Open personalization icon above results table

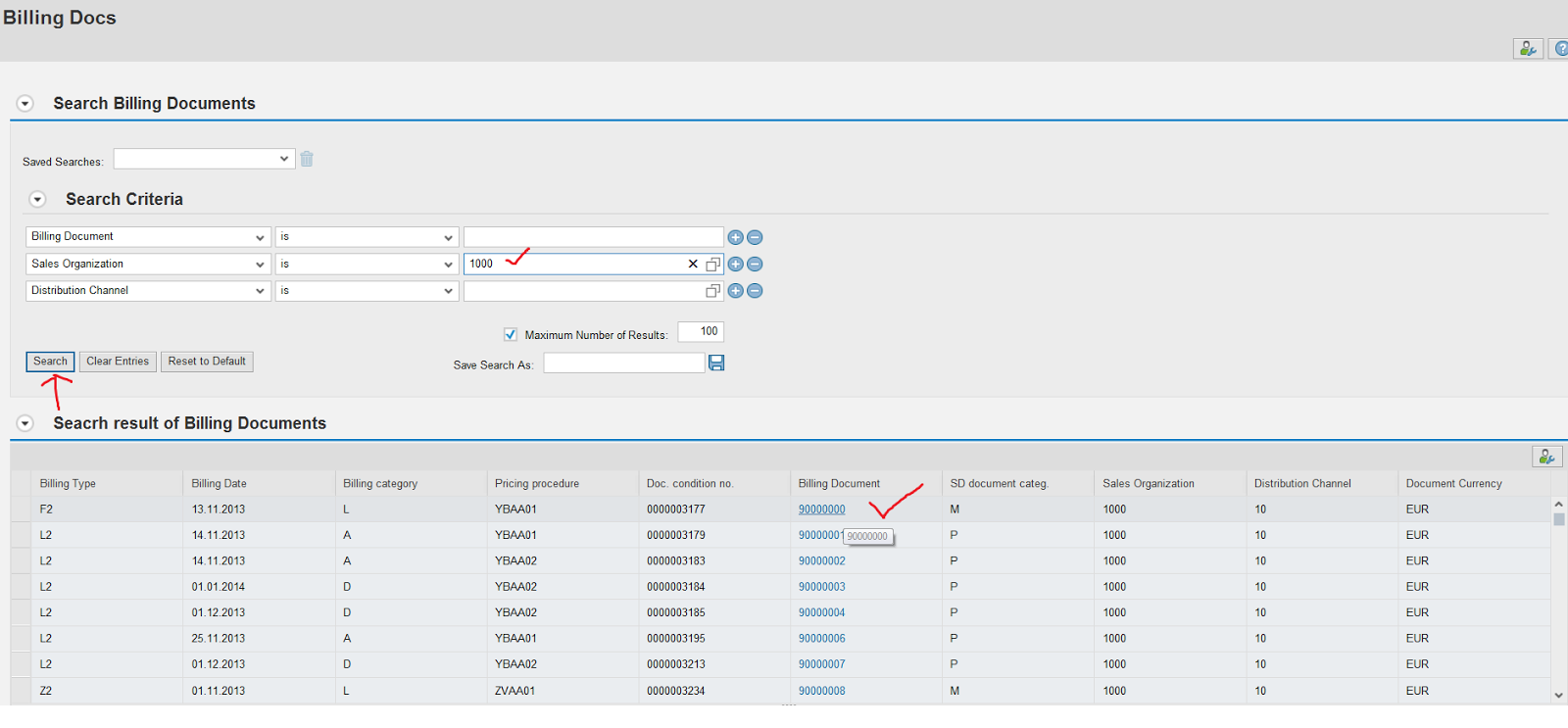pos(1546,457)
